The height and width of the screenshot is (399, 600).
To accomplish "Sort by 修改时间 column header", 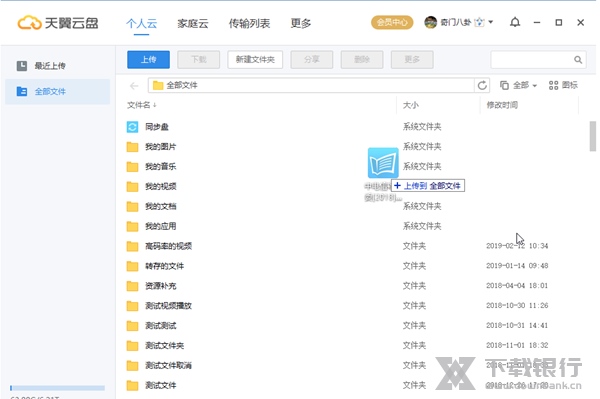I will (x=502, y=105).
